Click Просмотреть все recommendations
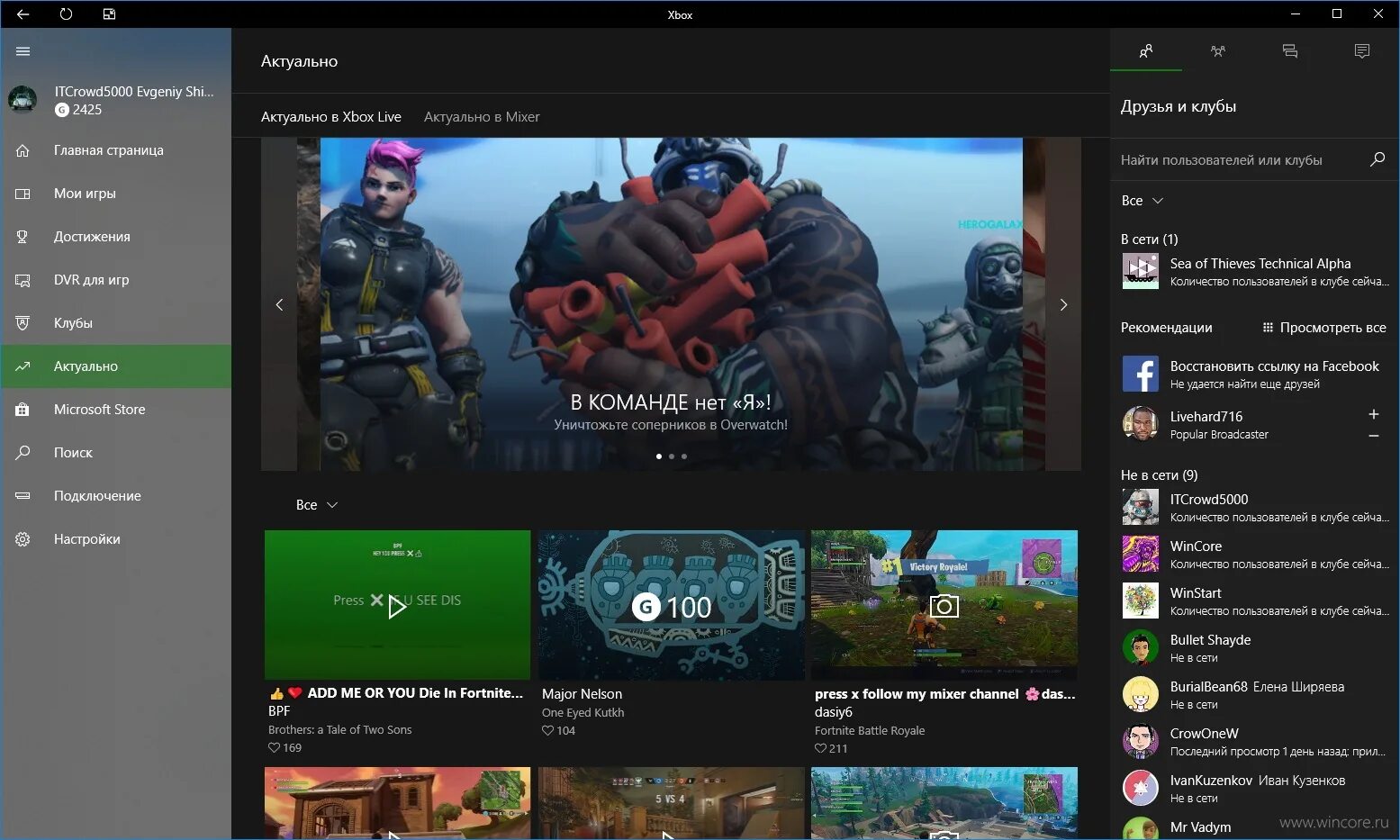Viewport: 1400px width, 840px height. 1324,328
